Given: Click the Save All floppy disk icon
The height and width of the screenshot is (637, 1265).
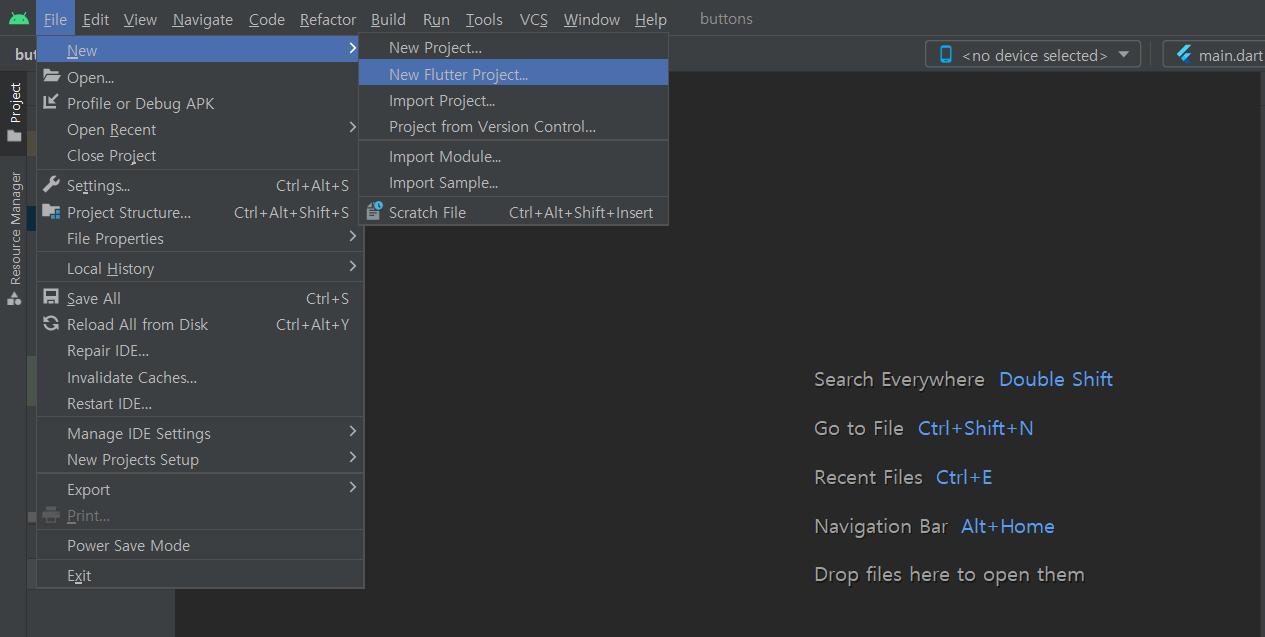Looking at the screenshot, I should click(51, 297).
